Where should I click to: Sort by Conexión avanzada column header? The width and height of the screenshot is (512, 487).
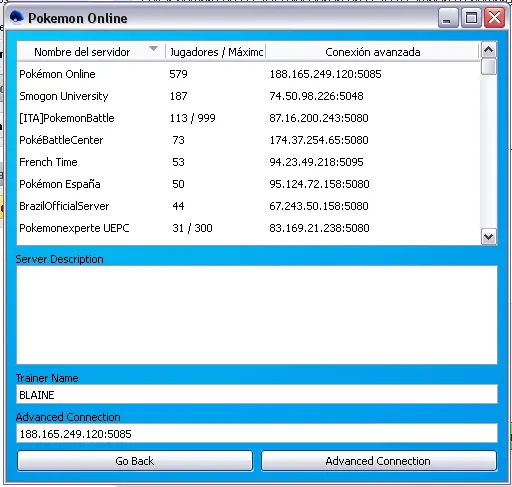click(372, 52)
